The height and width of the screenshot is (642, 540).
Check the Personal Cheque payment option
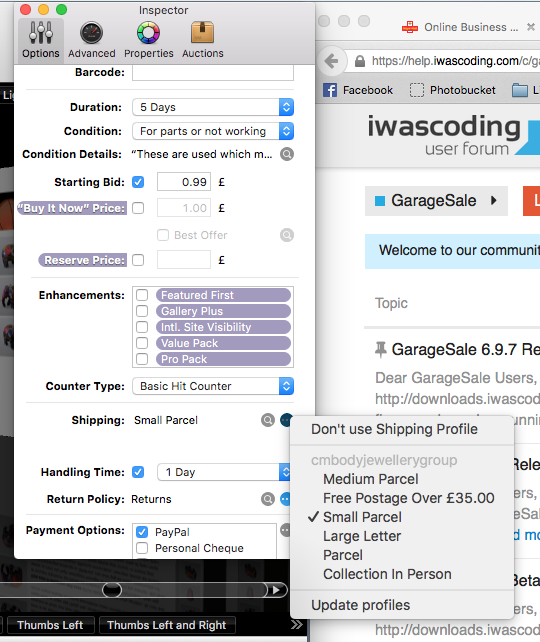point(142,548)
